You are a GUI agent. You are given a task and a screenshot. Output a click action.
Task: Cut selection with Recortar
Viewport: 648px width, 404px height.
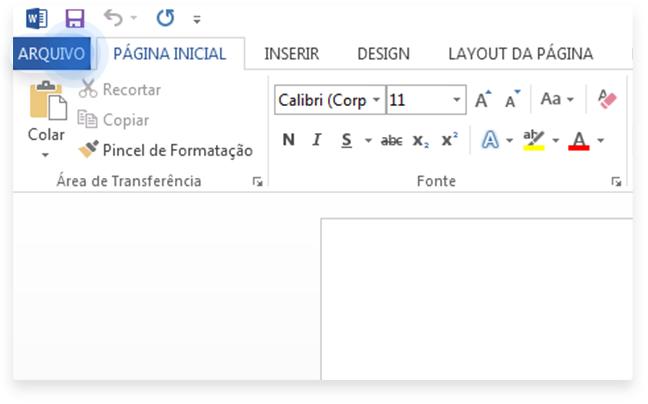[x=120, y=90]
